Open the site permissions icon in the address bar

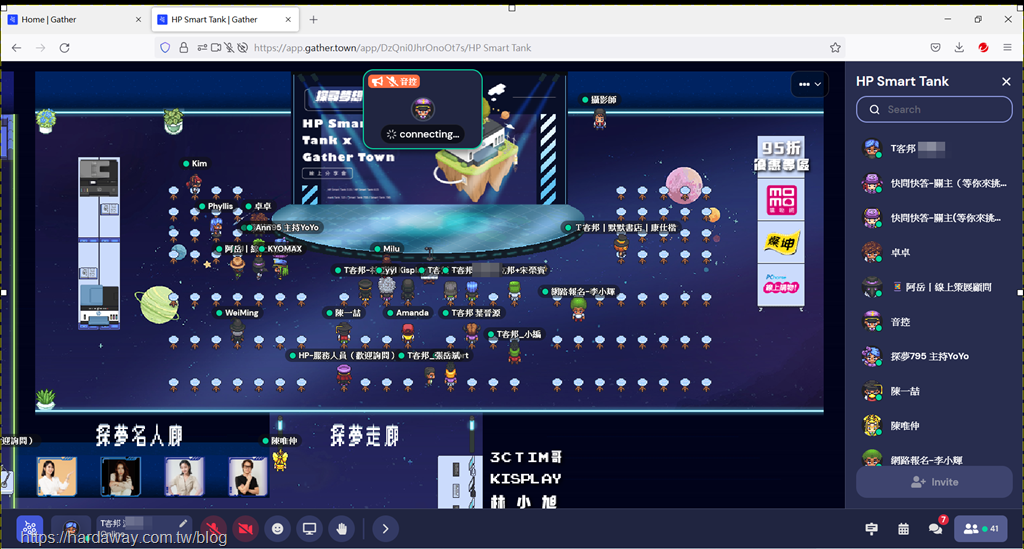pyautogui.click(x=202, y=48)
